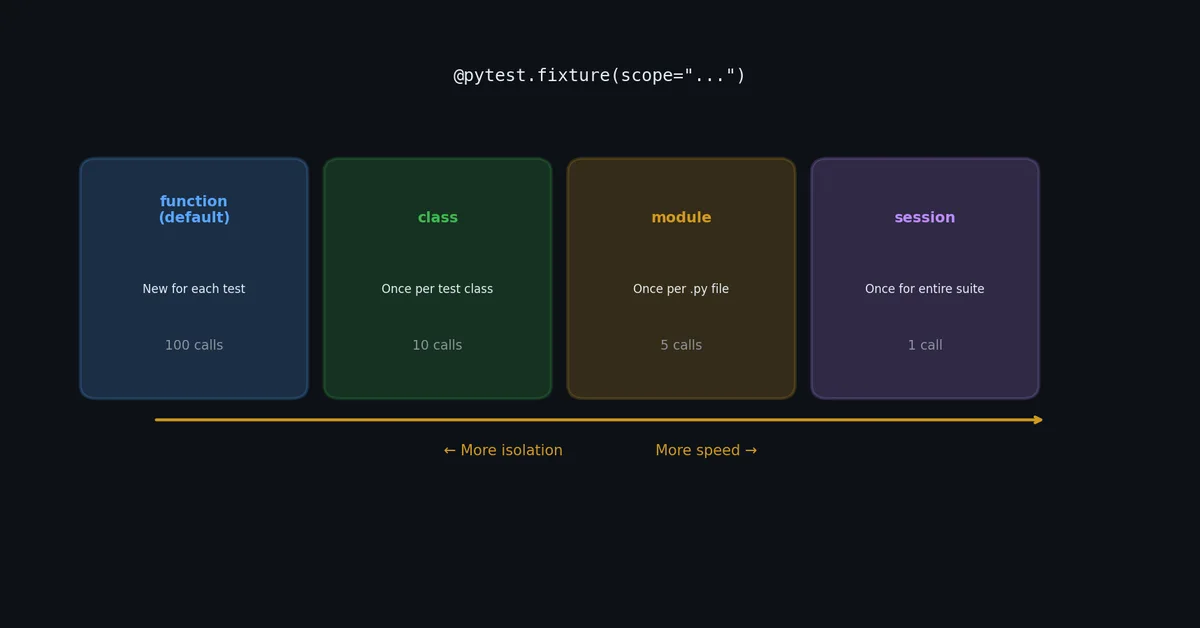1200x628 pixels.
Task: Select the green "class" heading
Action: 437,218
